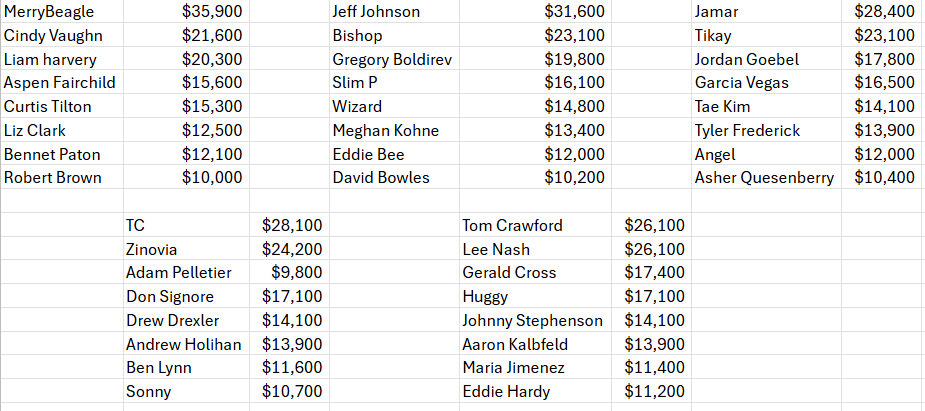
Task: Select the Asher Quesenberry cell
Action: [x=764, y=178]
